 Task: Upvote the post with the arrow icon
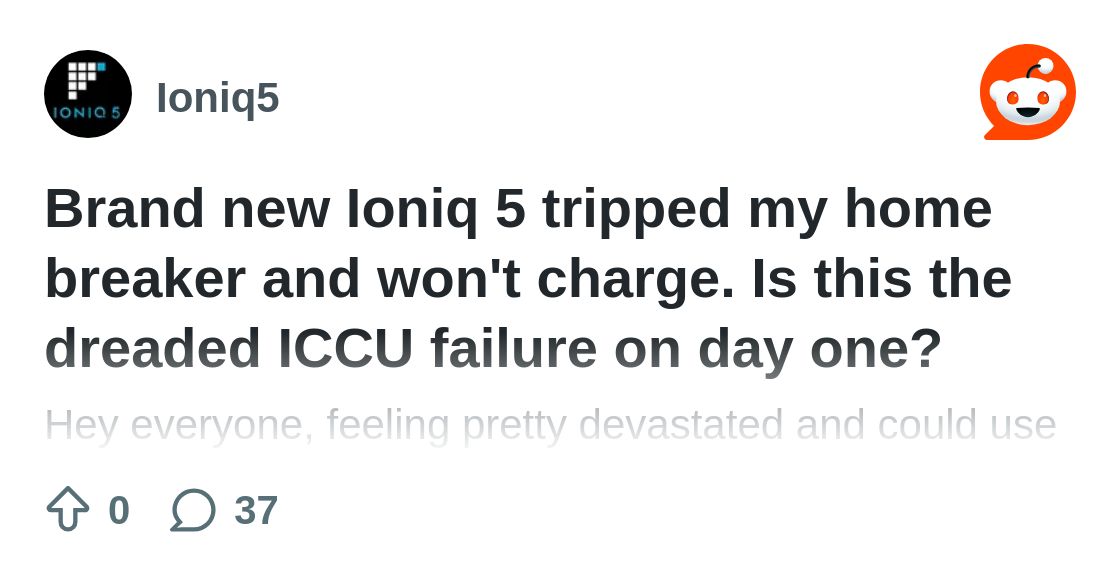point(68,509)
